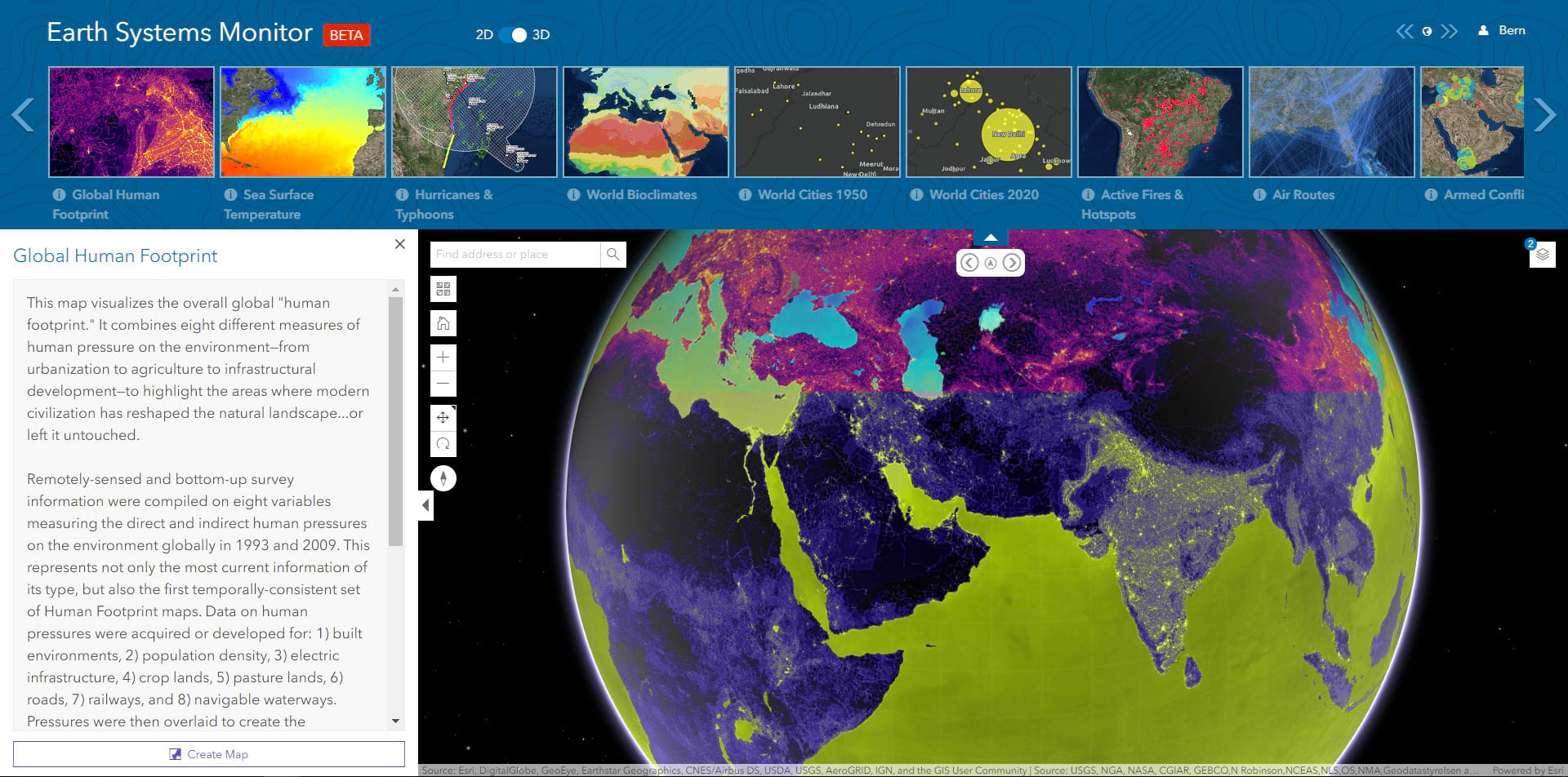Click the Hurricanes & Typhoons caption

click(x=444, y=204)
